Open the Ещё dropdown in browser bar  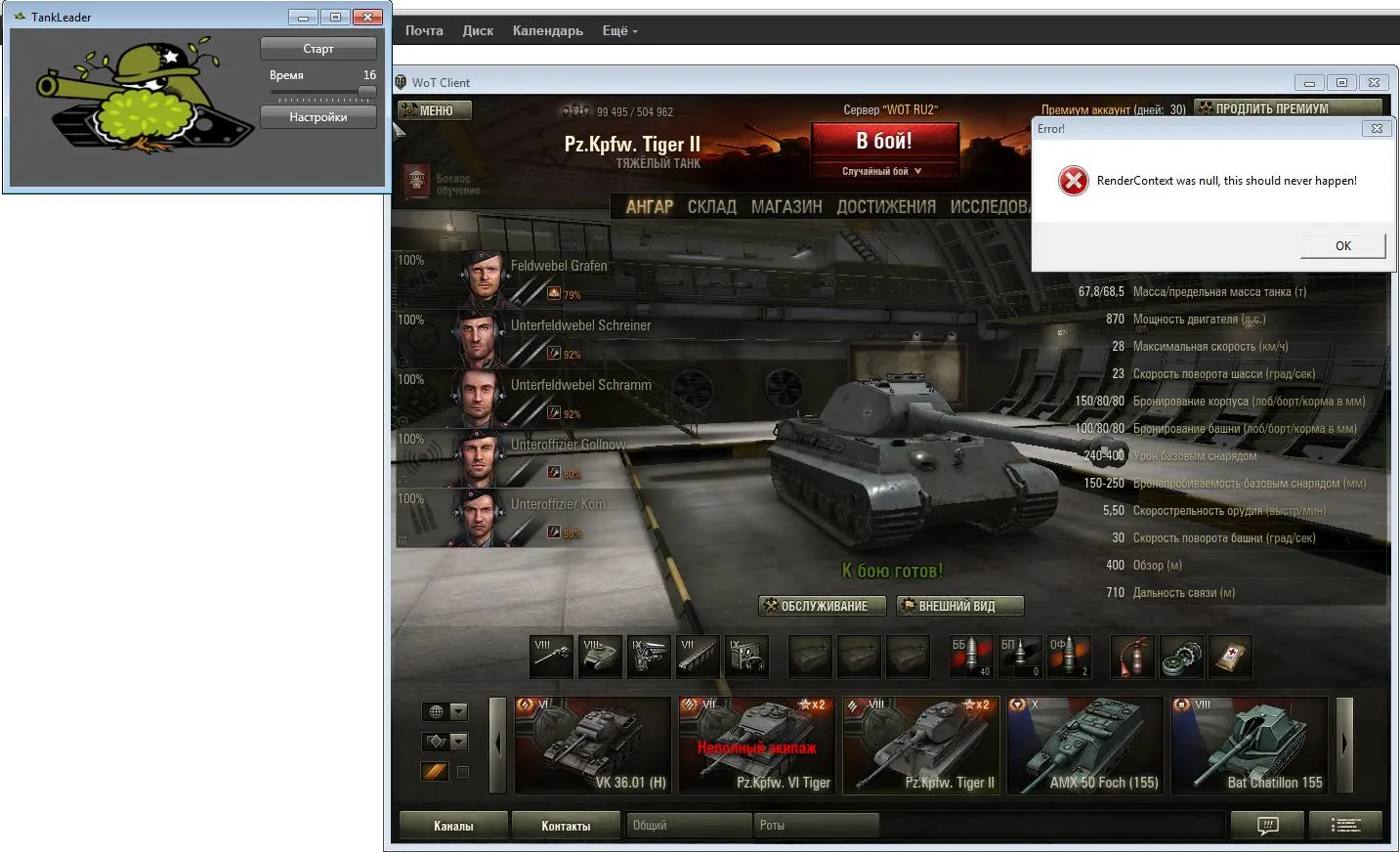click(x=619, y=30)
